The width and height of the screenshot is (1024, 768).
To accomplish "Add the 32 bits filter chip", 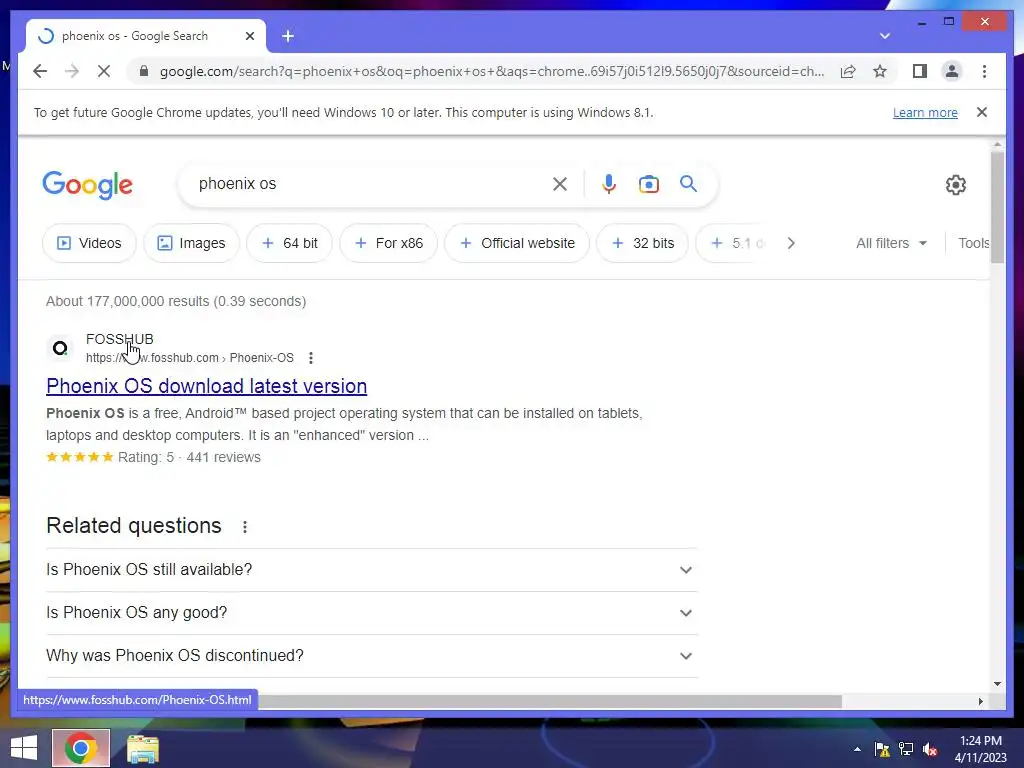I will [x=643, y=243].
